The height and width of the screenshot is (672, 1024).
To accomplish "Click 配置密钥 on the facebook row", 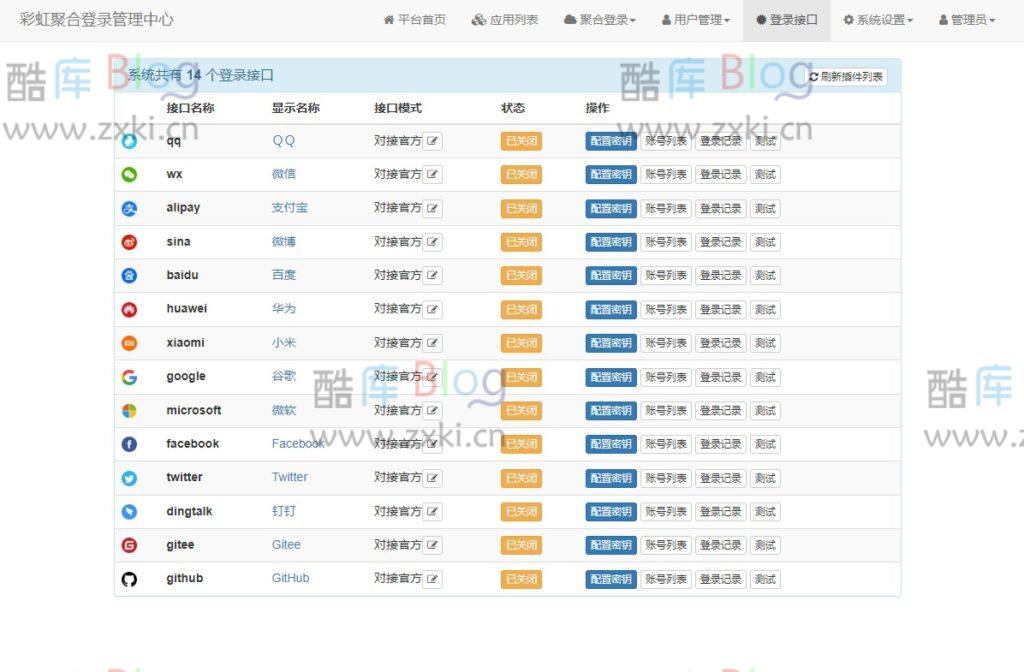I will [610, 444].
